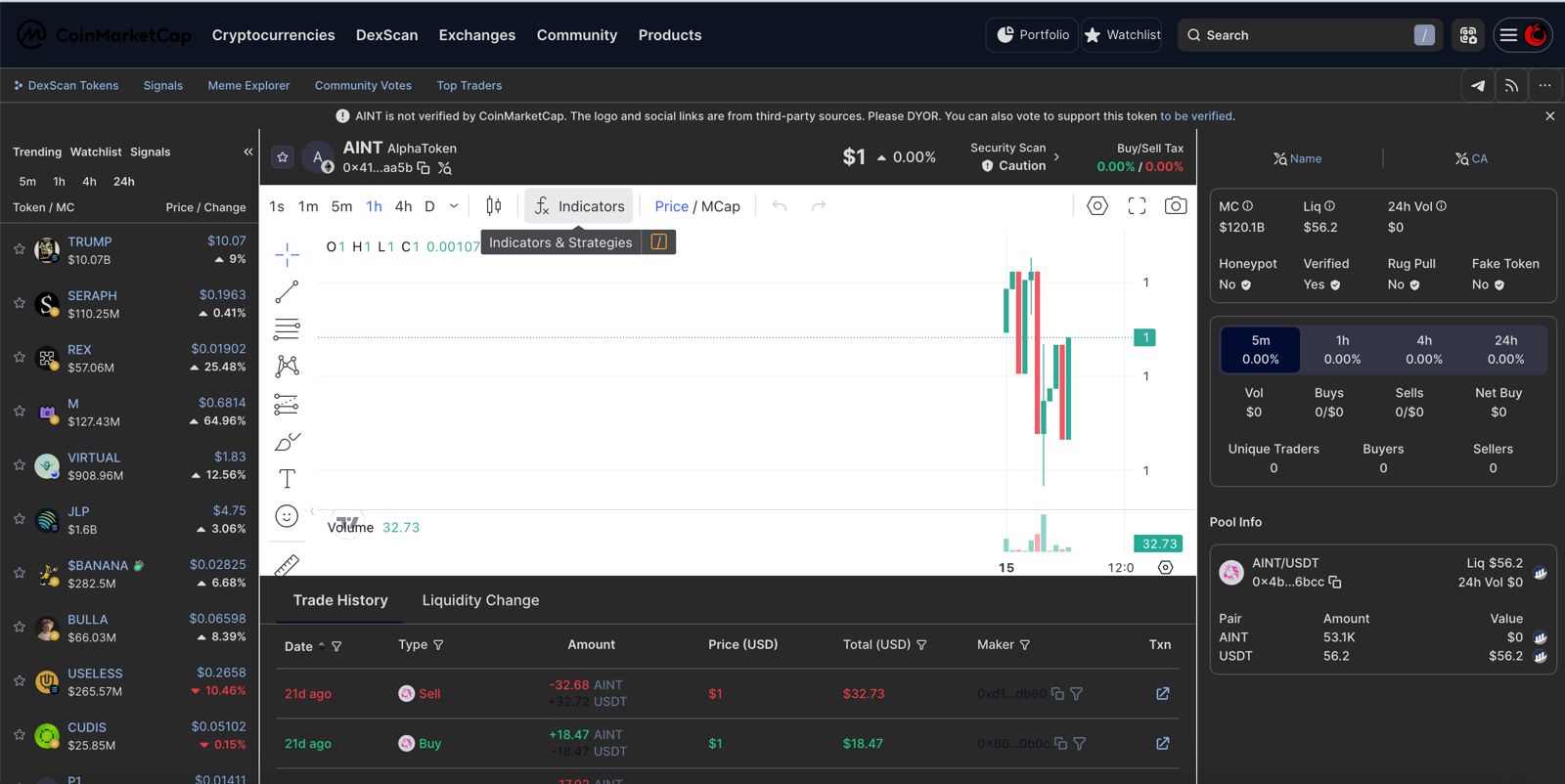Star JLP token in trending list
Image resolution: width=1565 pixels, height=784 pixels.
click(x=20, y=519)
